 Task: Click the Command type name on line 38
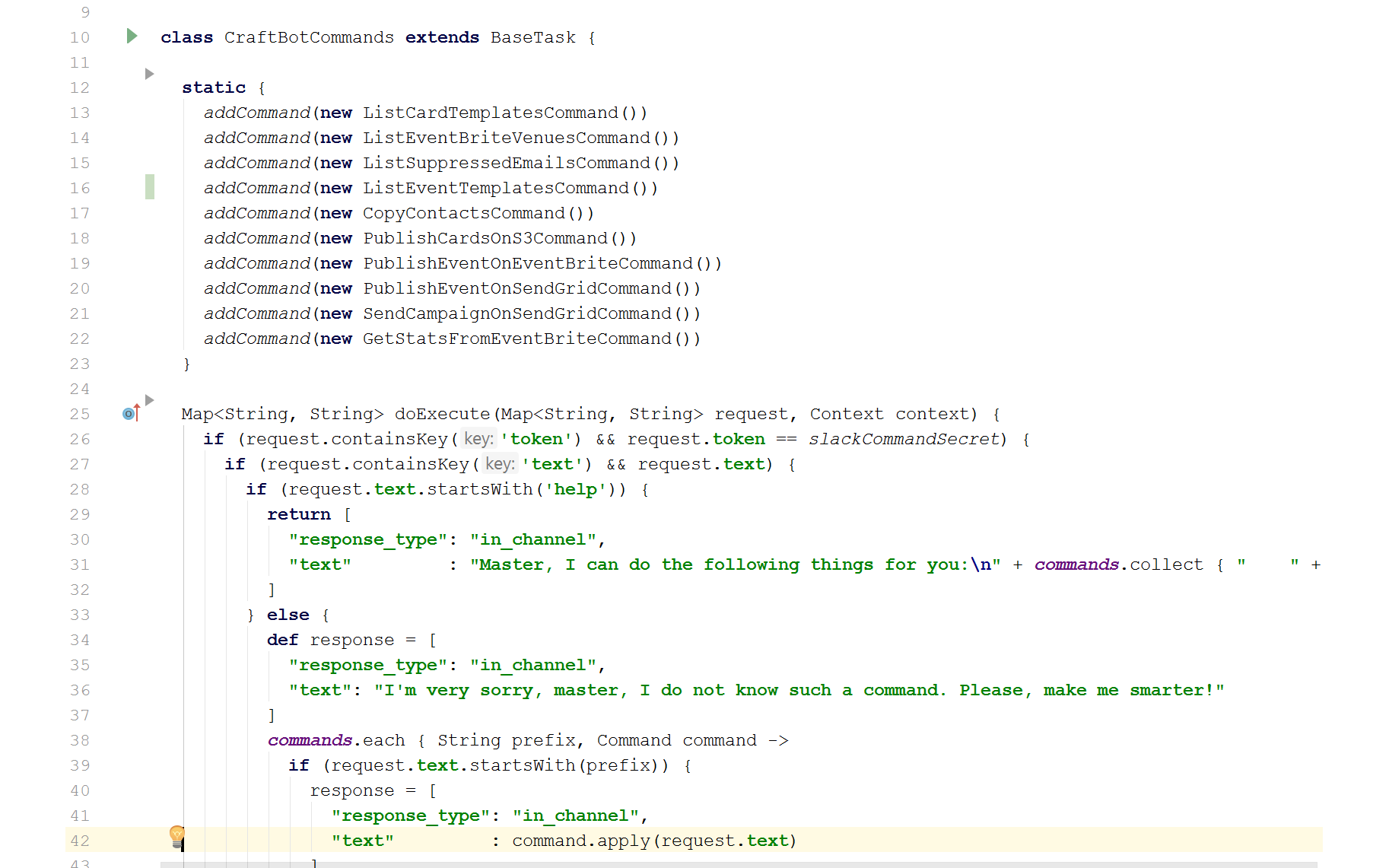tap(635, 739)
